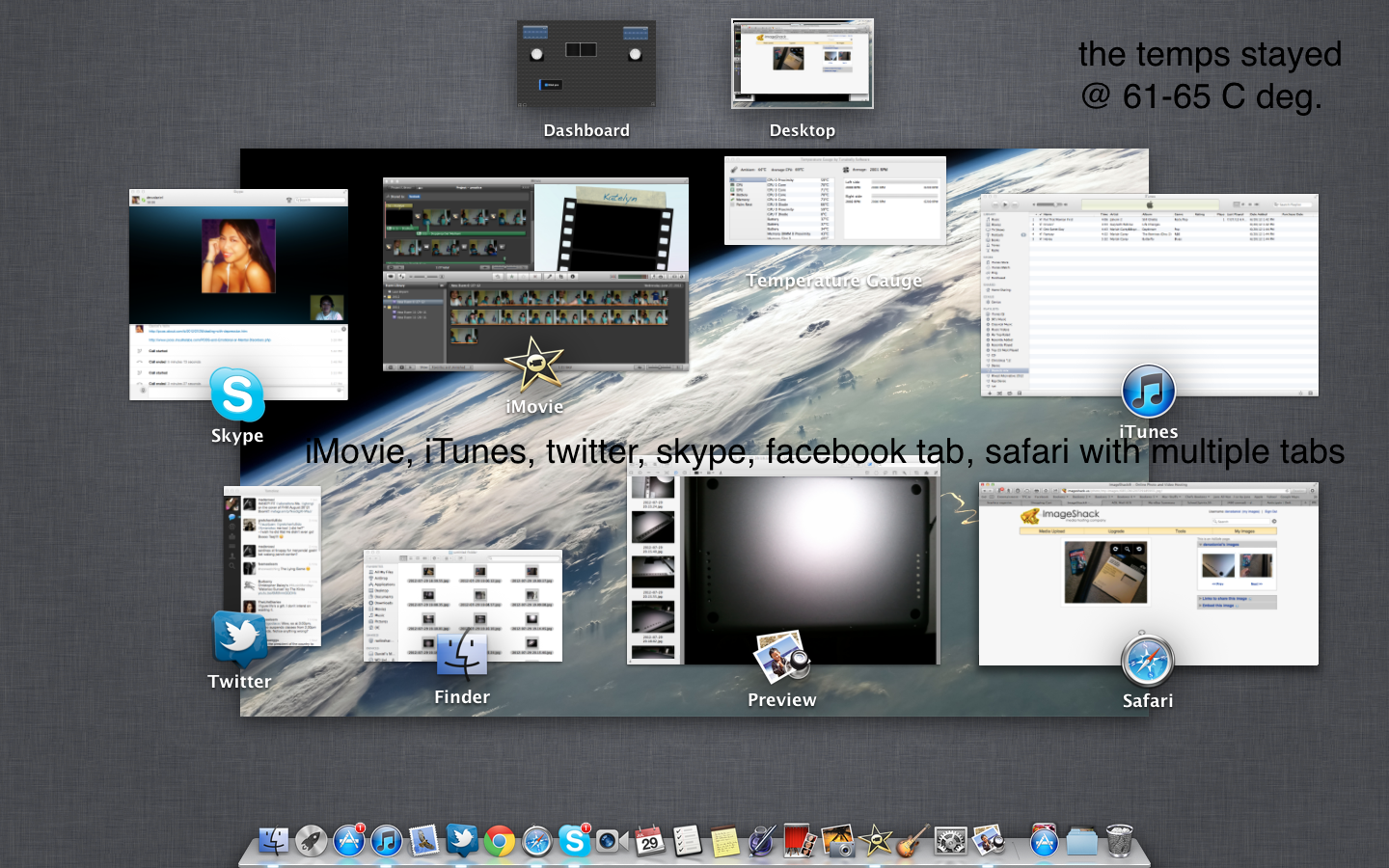Click Twitter app icon in Mission Control

coord(239,639)
